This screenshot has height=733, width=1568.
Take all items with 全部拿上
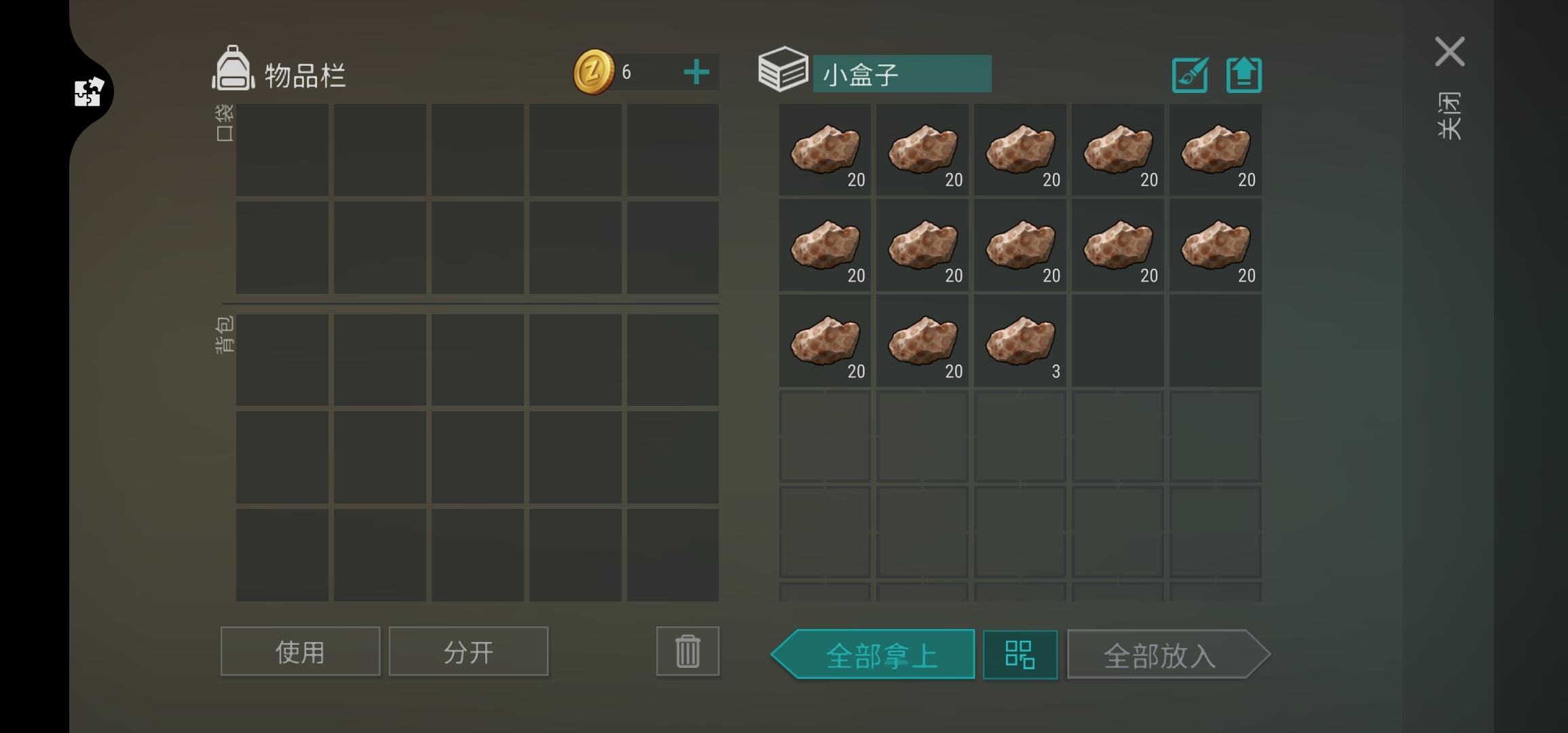pyautogui.click(x=873, y=654)
